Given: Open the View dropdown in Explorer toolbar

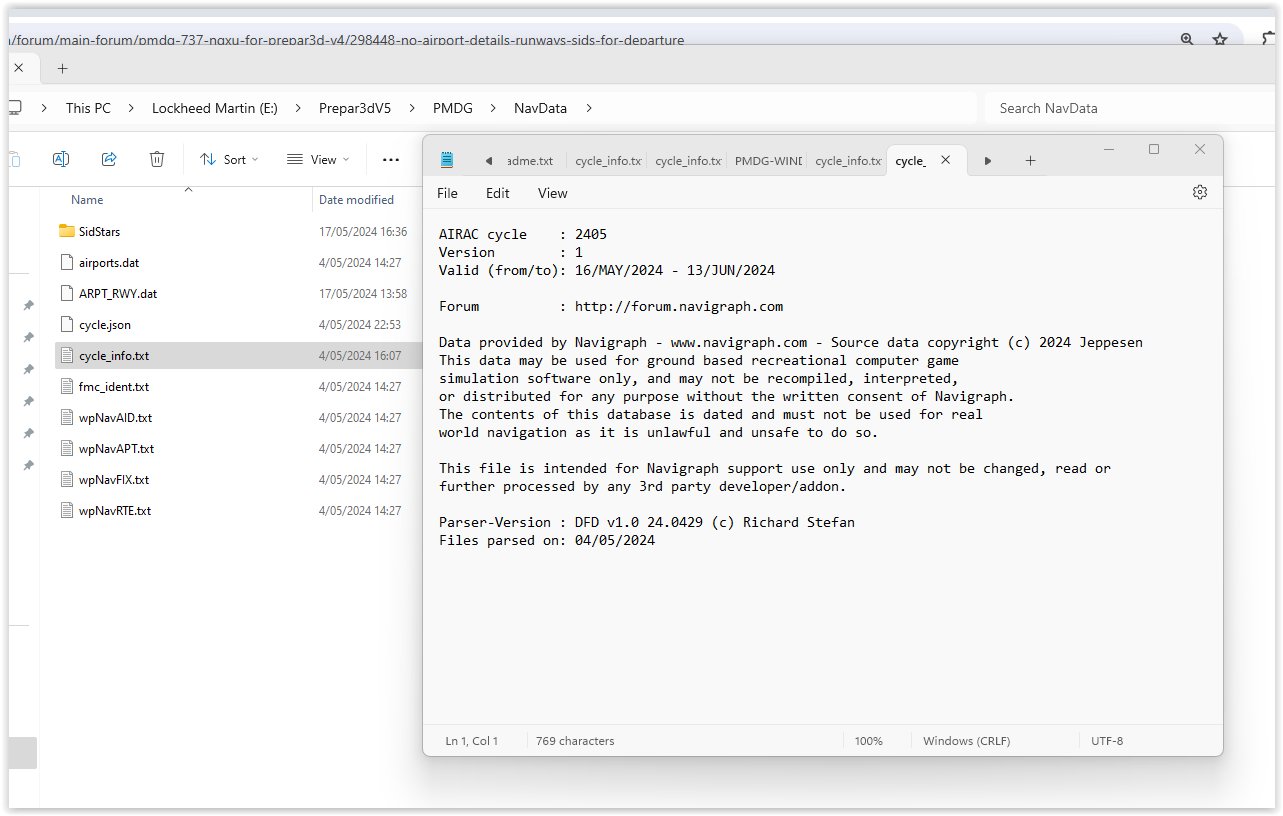Looking at the screenshot, I should pos(318,159).
